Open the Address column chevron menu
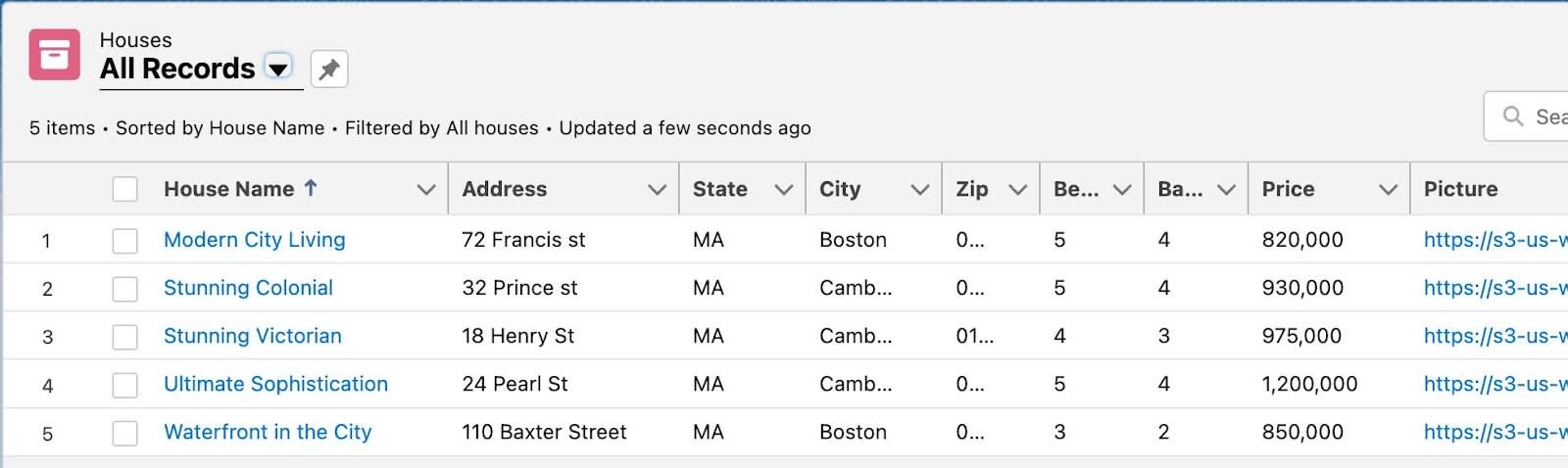 pos(657,190)
